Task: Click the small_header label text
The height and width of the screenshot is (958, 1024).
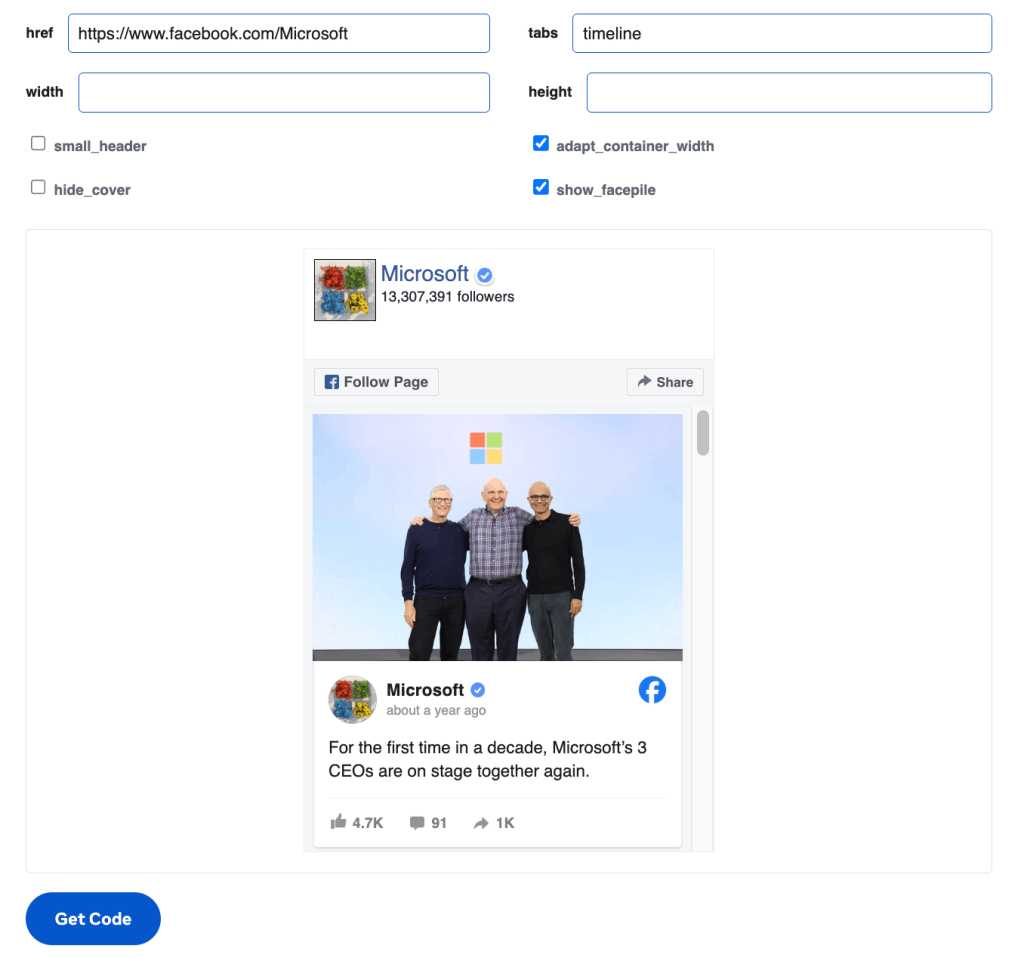Action: pos(100,146)
